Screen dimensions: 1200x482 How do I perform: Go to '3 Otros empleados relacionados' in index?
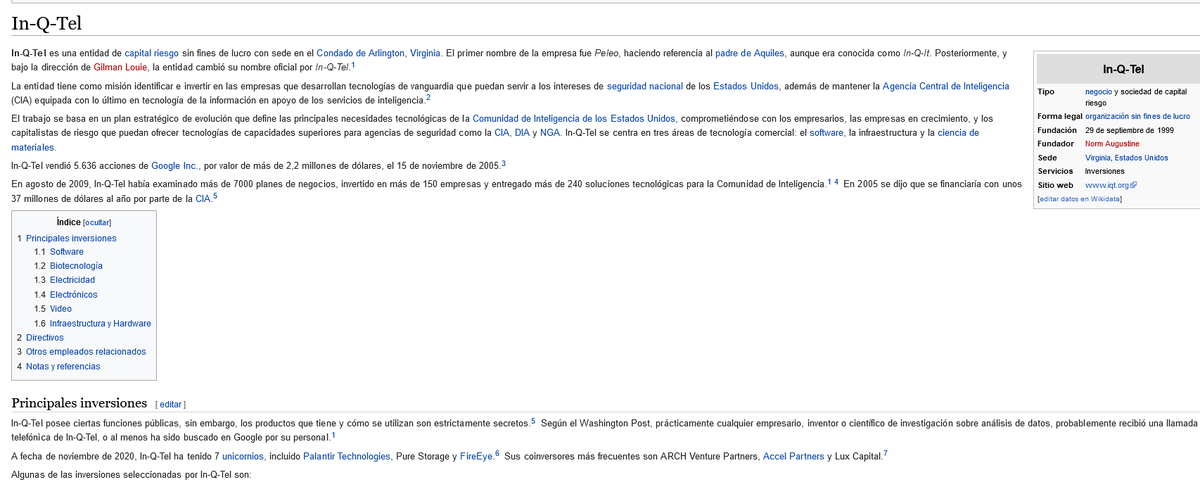click(x=81, y=352)
